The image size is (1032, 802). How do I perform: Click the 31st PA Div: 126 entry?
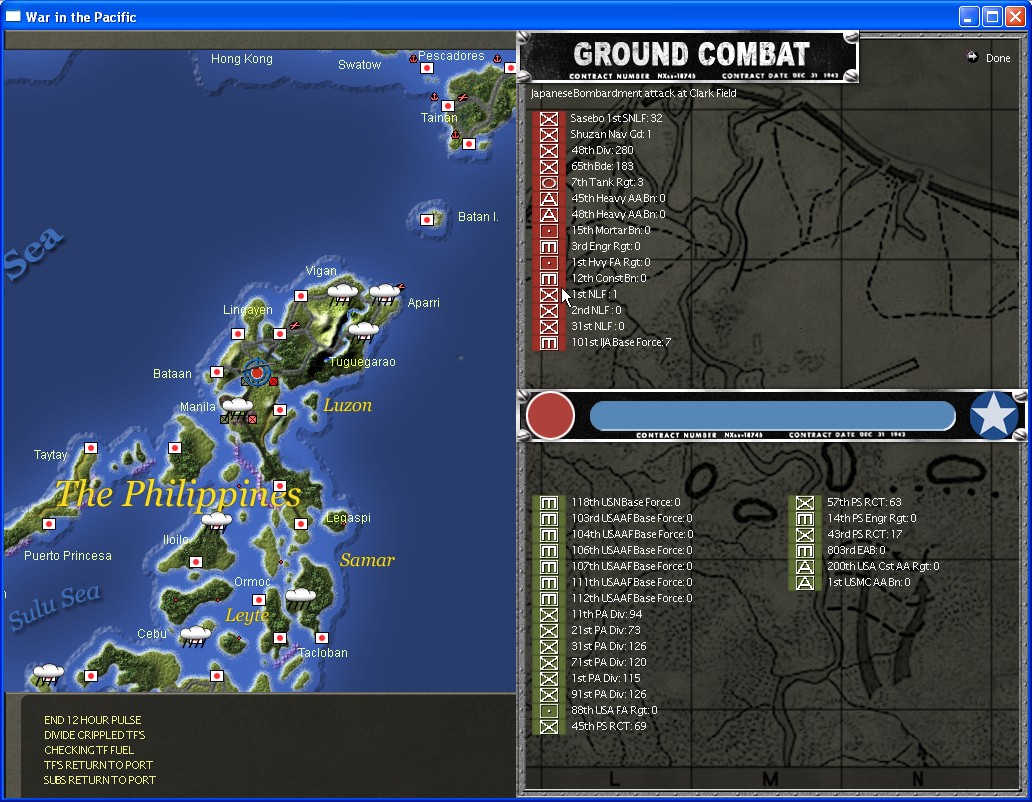[x=609, y=646]
